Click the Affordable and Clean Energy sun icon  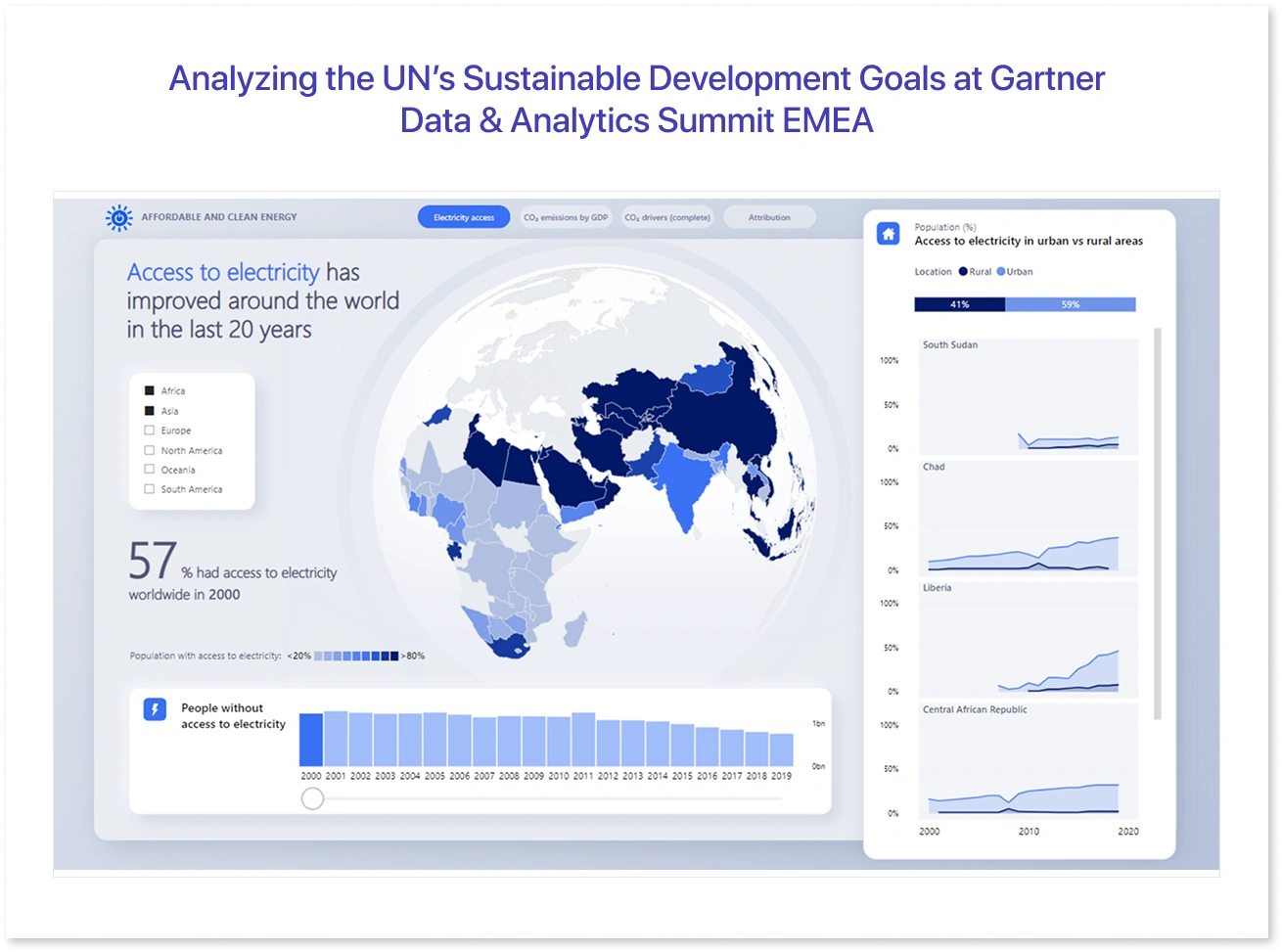[119, 218]
